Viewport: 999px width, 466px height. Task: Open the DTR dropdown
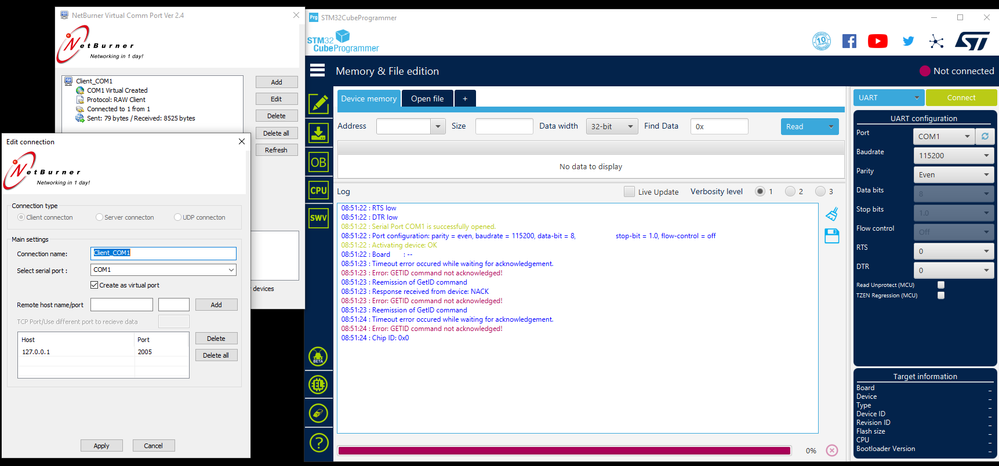point(953,270)
